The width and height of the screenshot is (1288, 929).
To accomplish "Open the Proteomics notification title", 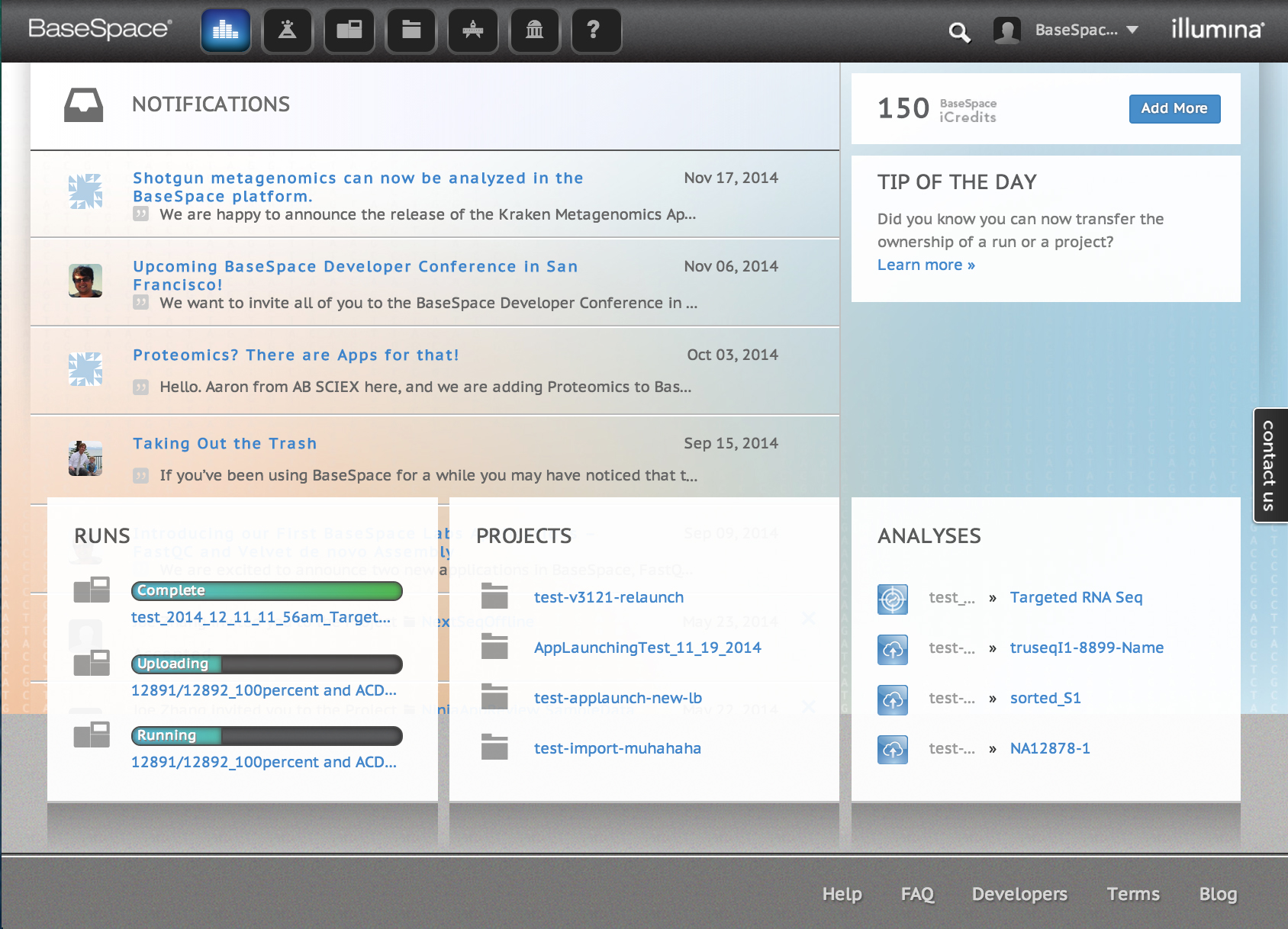I will coord(296,355).
